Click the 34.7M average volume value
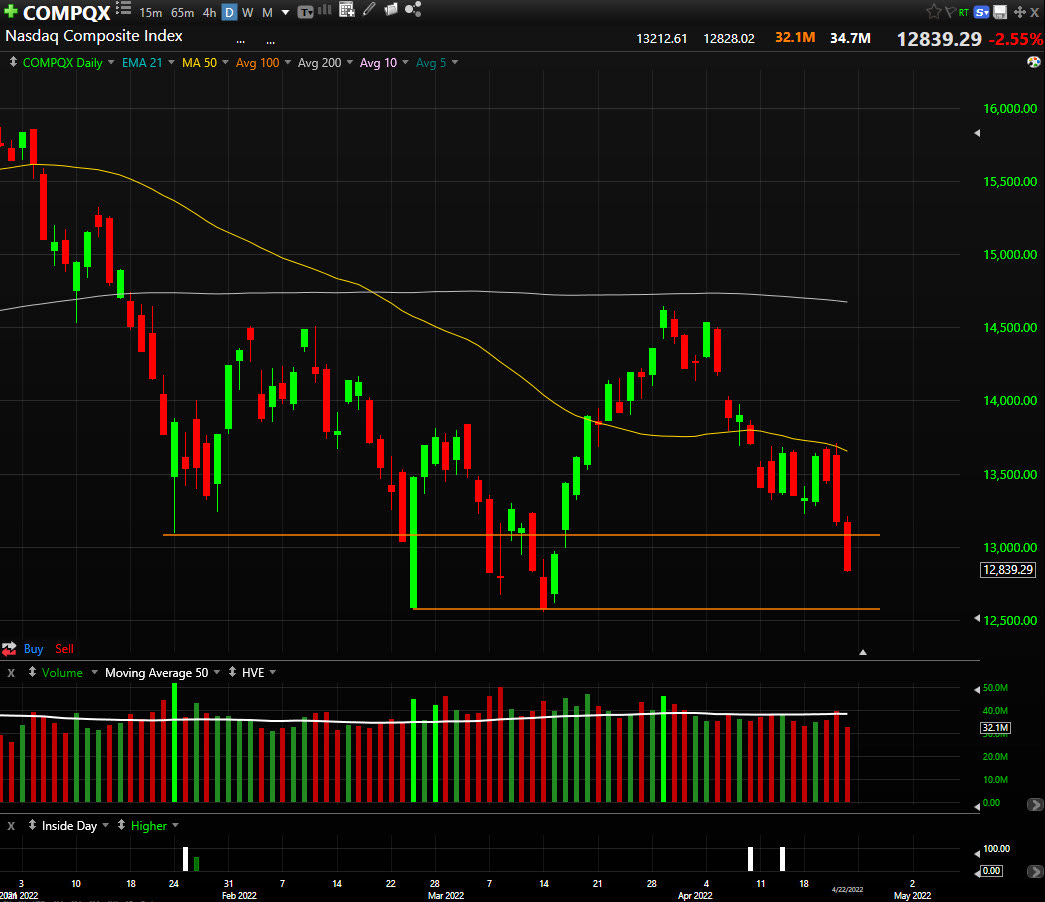 (x=850, y=38)
